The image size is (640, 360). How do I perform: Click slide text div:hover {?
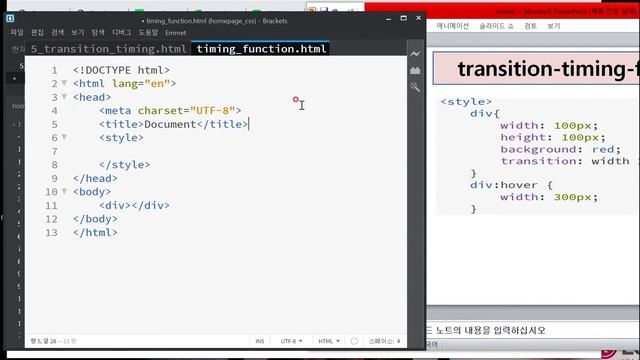coord(511,185)
